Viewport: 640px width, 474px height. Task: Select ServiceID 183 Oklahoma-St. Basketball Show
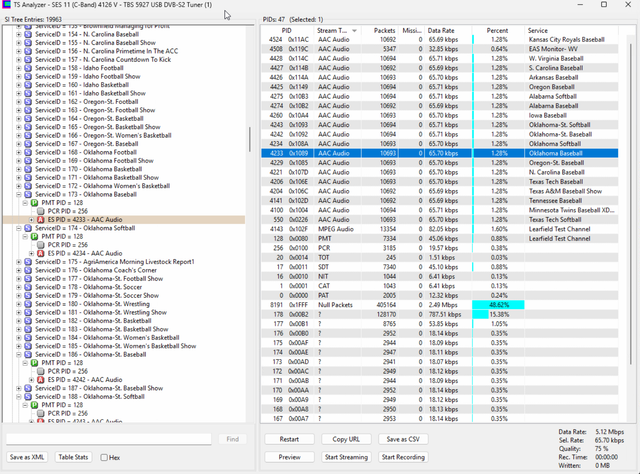pos(101,329)
